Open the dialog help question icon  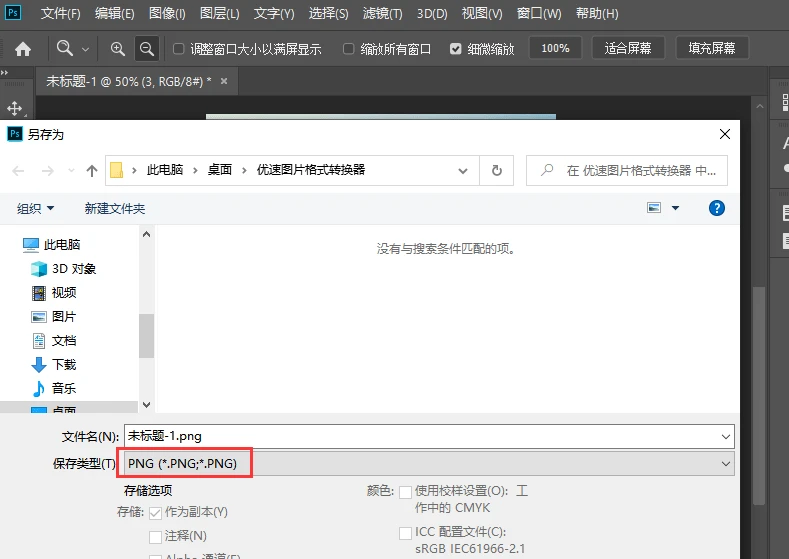point(716,208)
